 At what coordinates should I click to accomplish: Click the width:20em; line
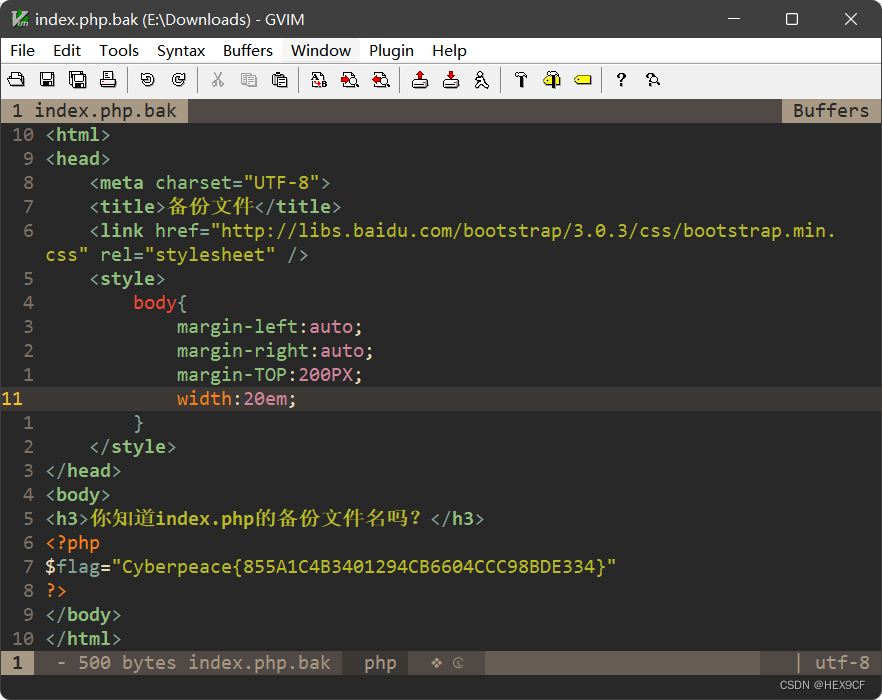point(236,399)
